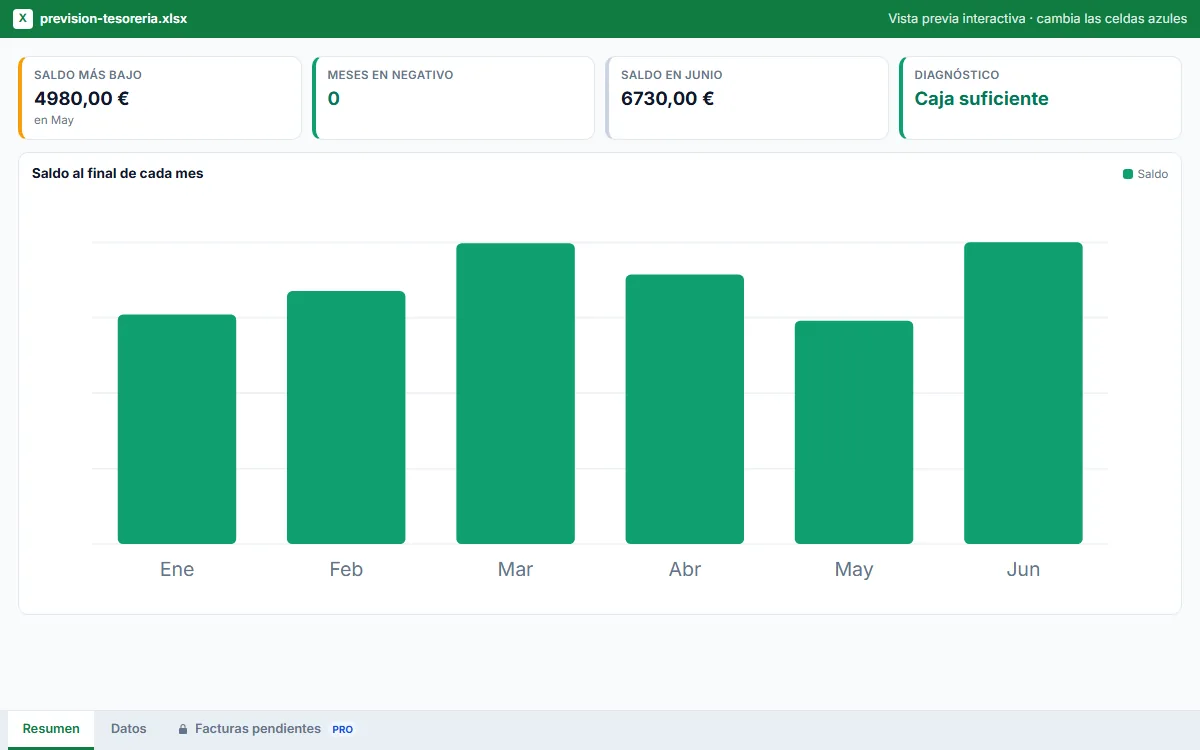
Task: Click the Ene bar in the chart
Action: 177,429
